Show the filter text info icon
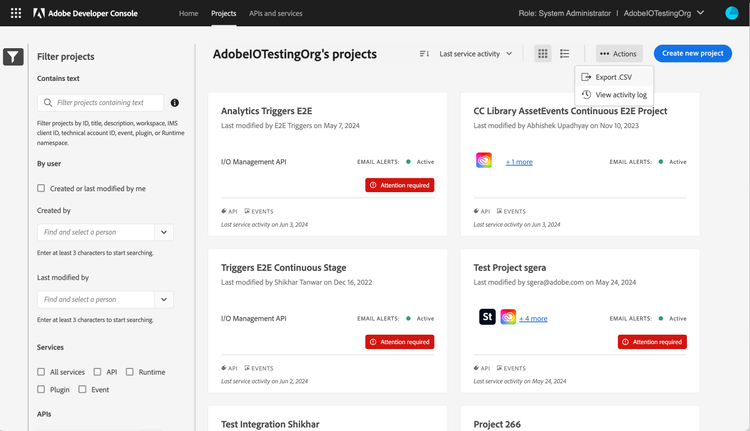 click(x=175, y=102)
